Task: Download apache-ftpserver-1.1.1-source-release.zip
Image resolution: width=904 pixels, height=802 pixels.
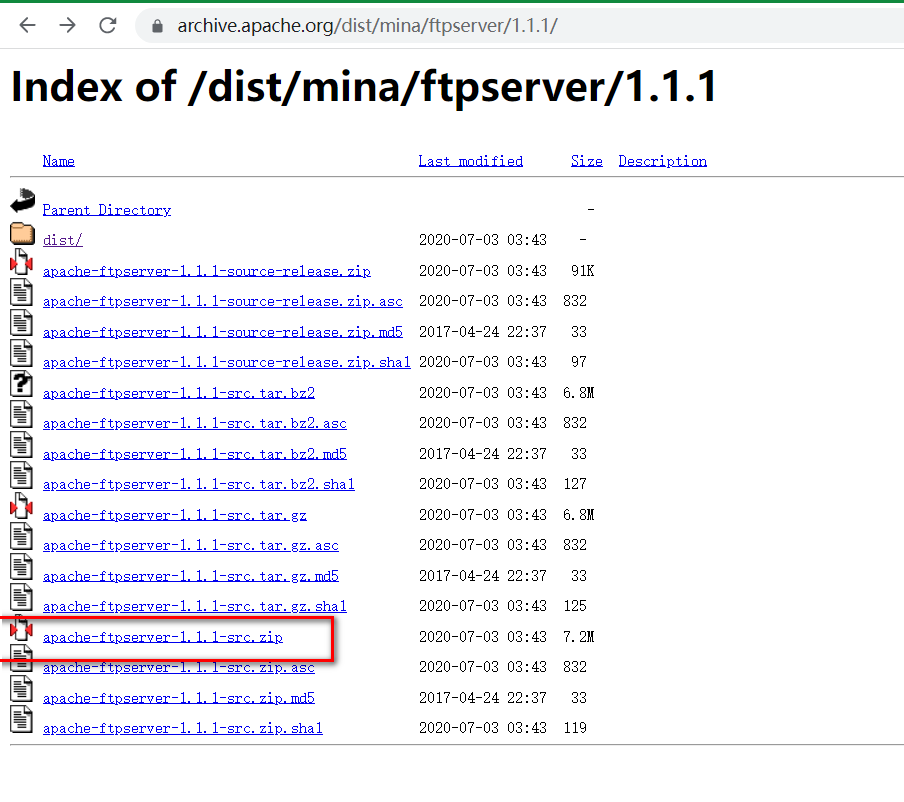Action: (206, 272)
